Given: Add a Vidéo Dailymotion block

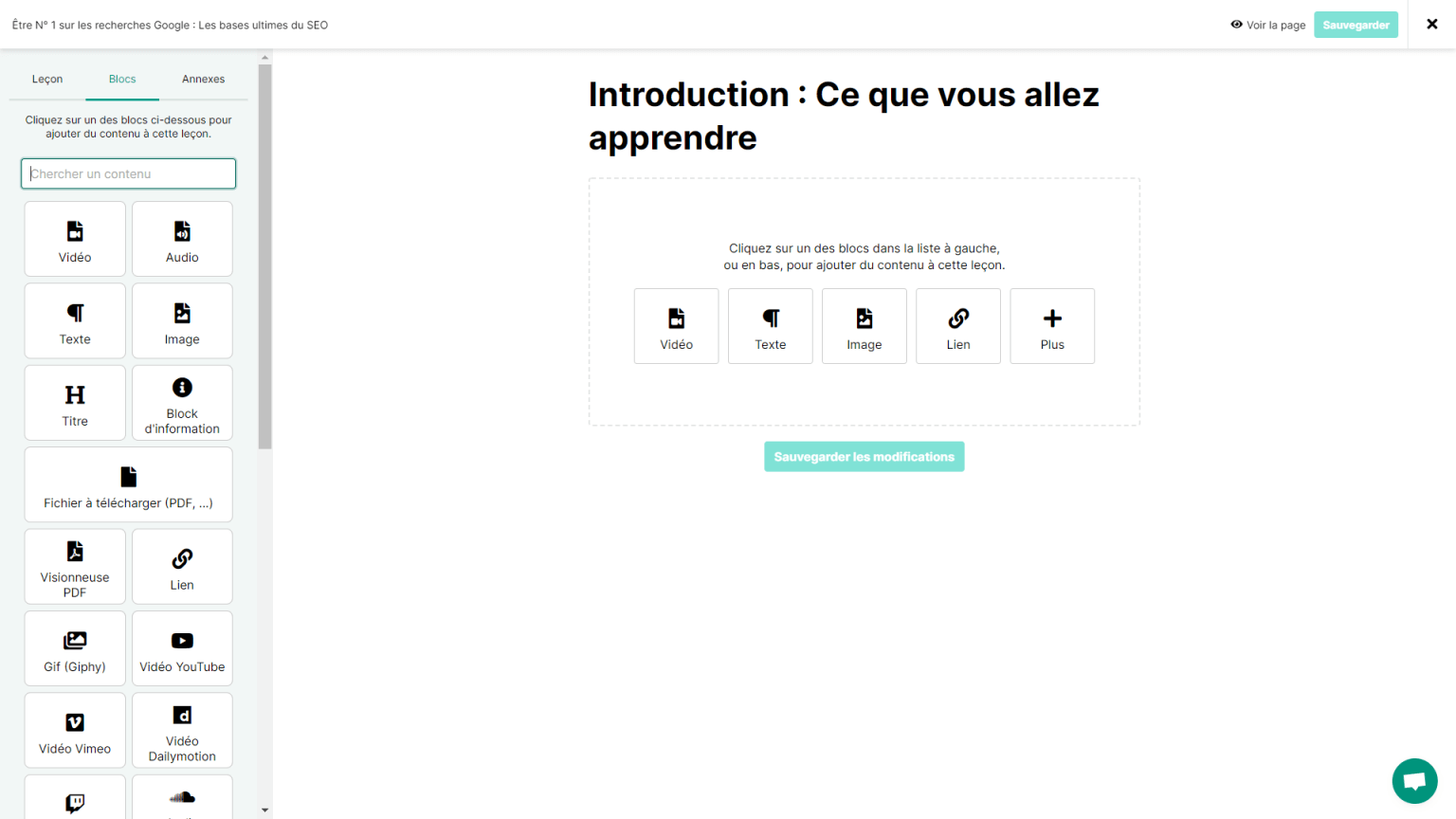Looking at the screenshot, I should coord(182,731).
